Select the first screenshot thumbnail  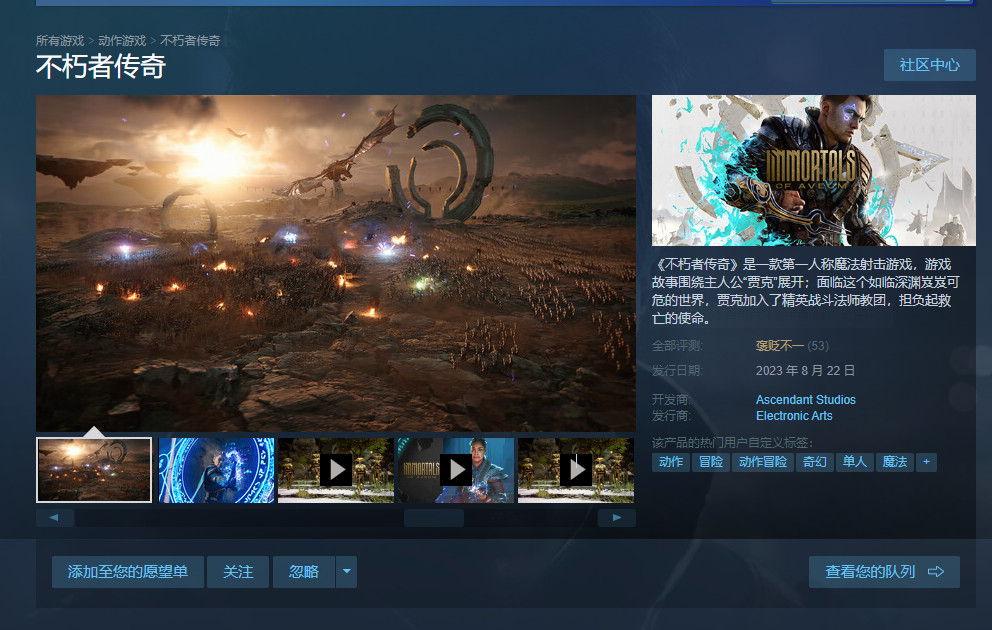(94, 470)
